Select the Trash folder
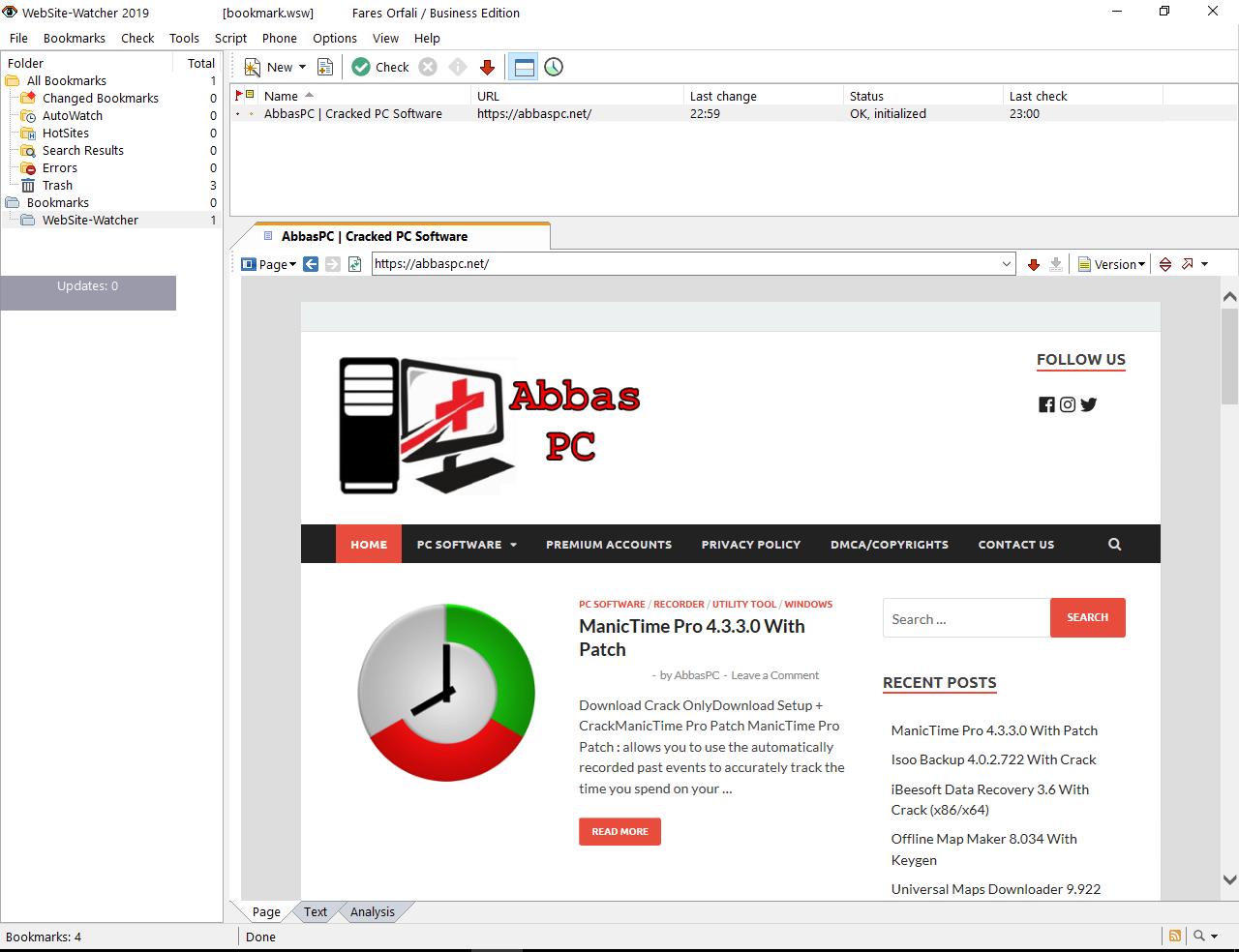The width and height of the screenshot is (1239, 952). point(57,185)
